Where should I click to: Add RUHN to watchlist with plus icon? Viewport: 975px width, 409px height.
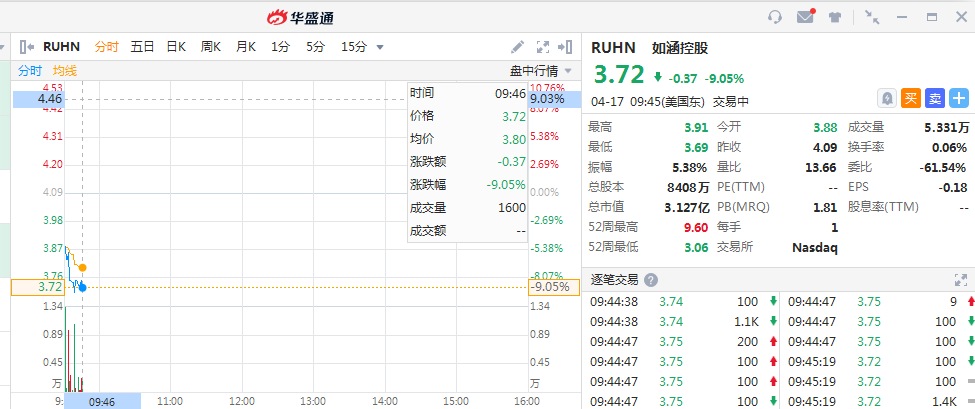(959, 98)
